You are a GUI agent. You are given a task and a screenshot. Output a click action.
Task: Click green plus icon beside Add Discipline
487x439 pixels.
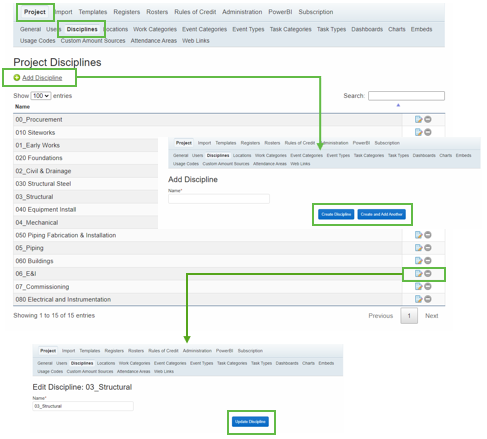[17, 78]
